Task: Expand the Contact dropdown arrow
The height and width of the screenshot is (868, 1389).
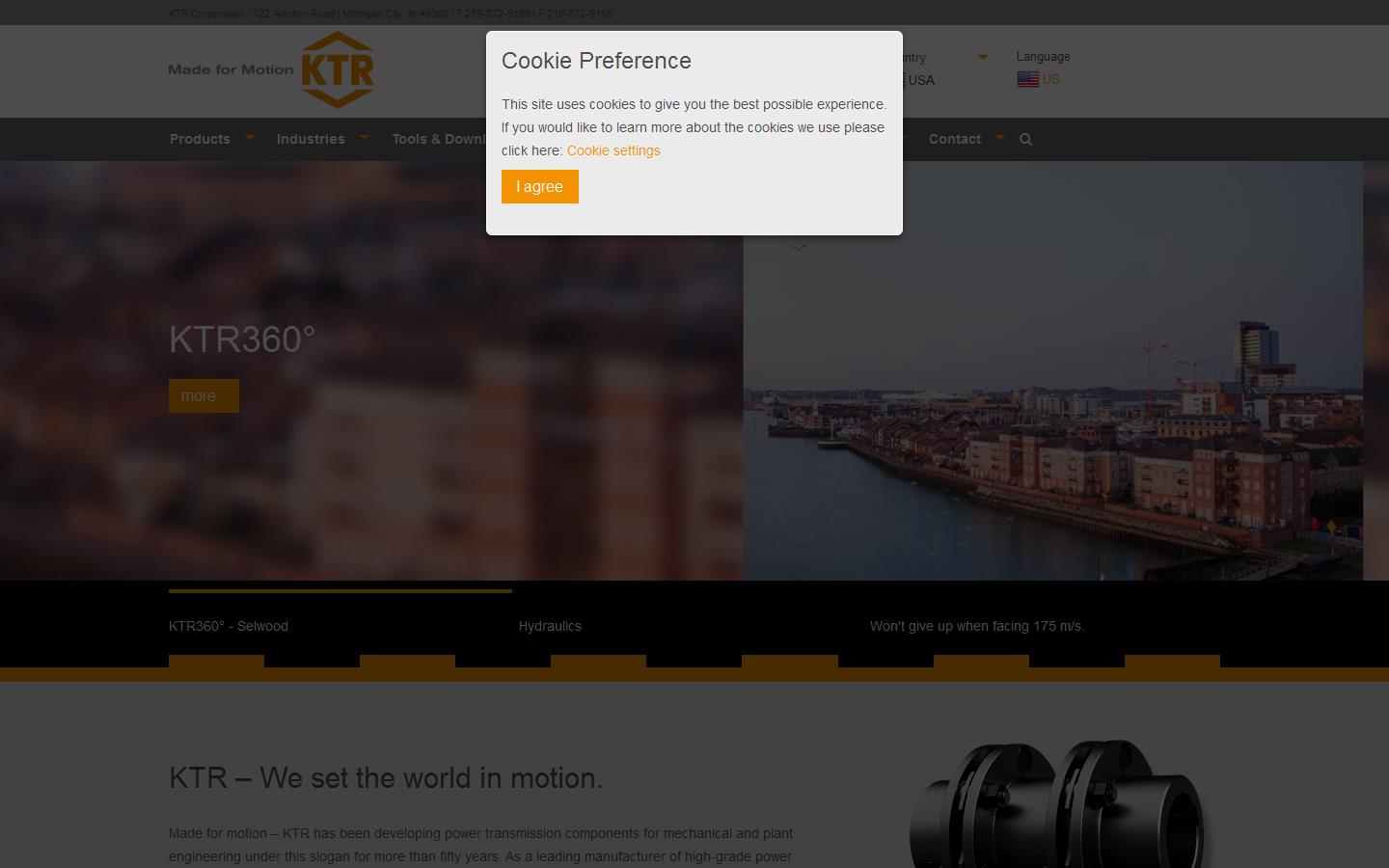Action: [x=999, y=137]
